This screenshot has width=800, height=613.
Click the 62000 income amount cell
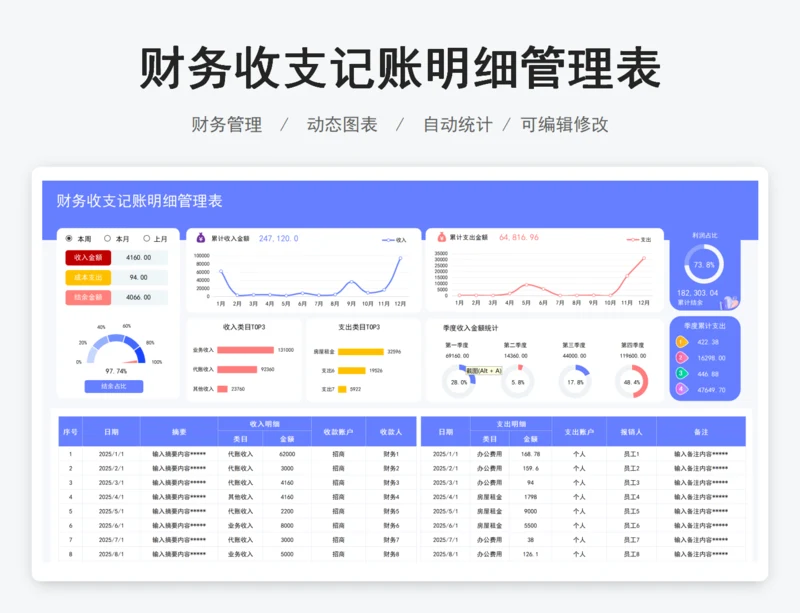[287, 454]
